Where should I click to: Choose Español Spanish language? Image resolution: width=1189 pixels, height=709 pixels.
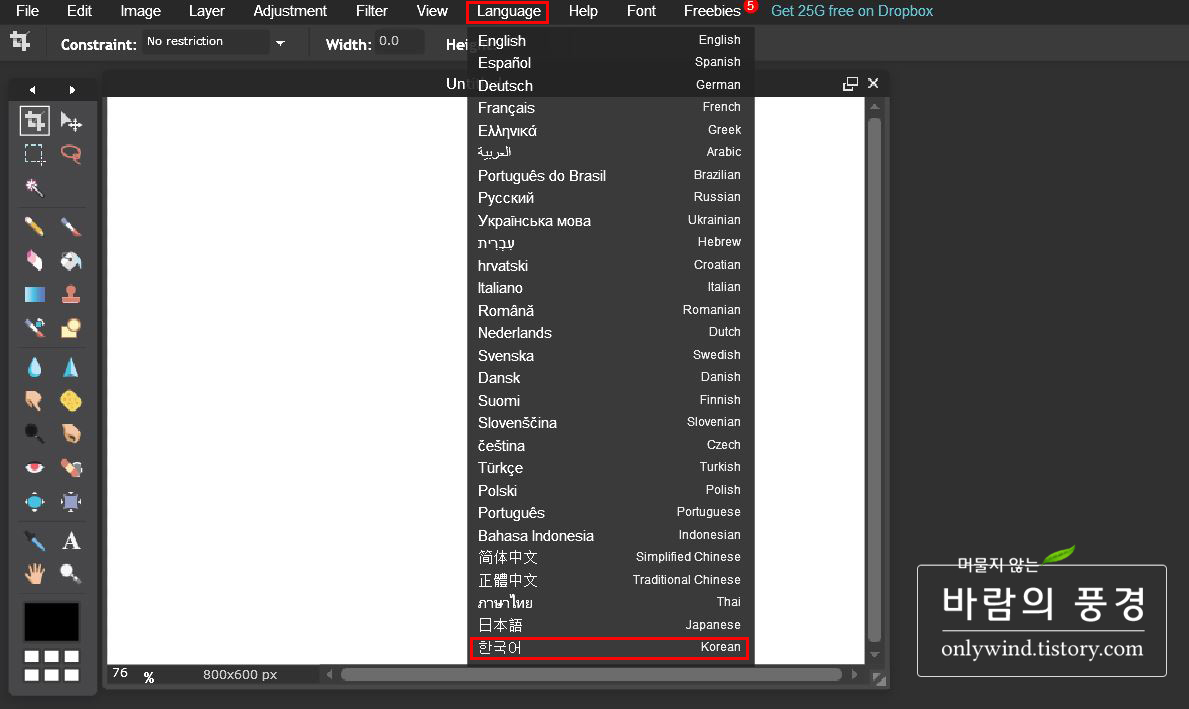[x=609, y=62]
